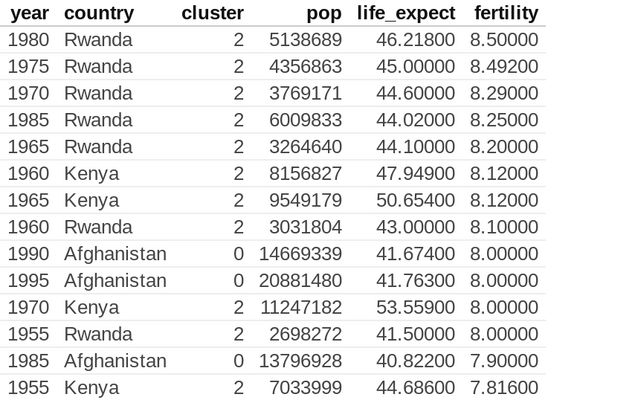The width and height of the screenshot is (640, 400).
Task: Click the year column header
Action: pos(27,14)
